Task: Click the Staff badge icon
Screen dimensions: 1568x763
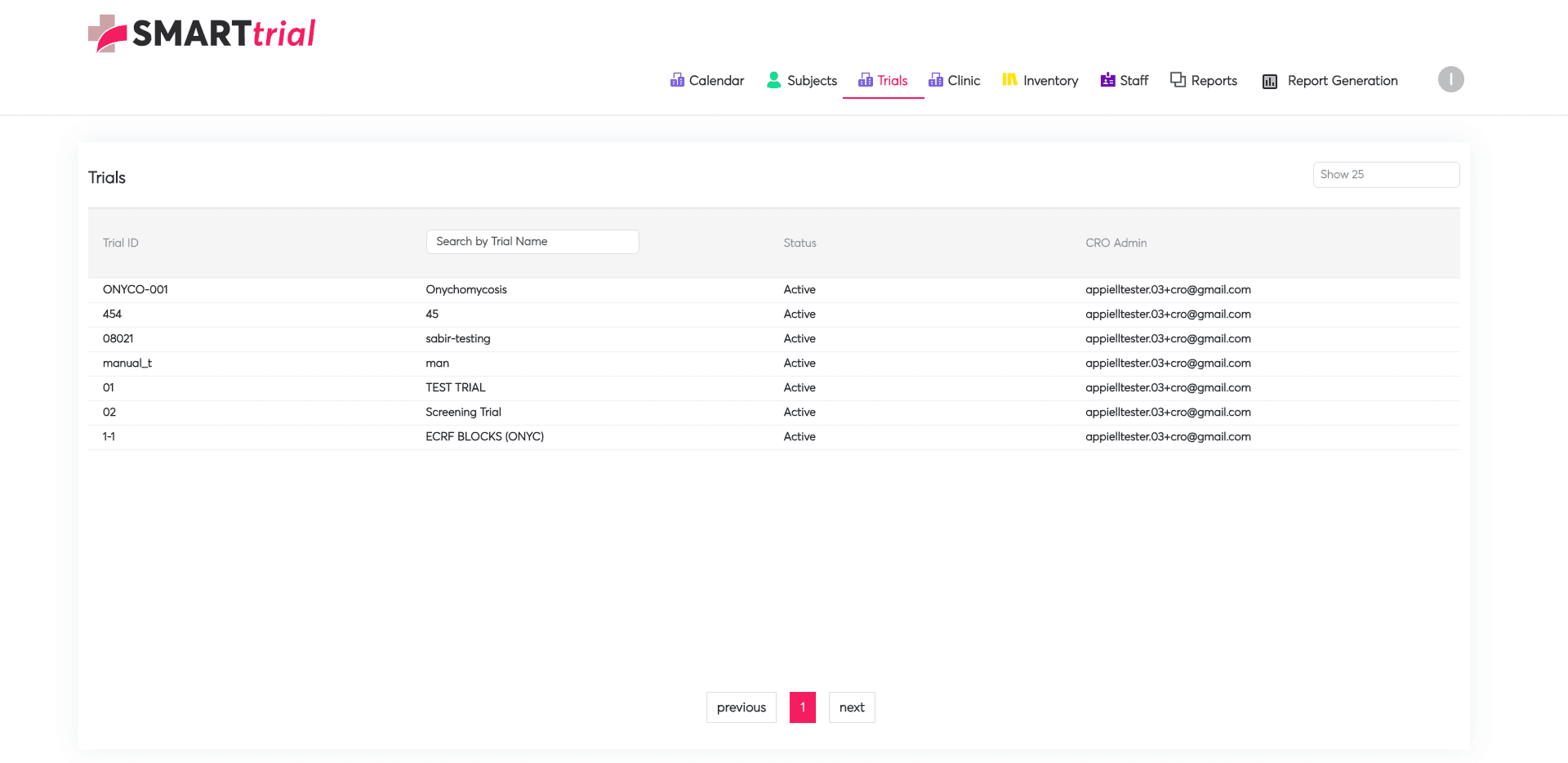Action: click(x=1107, y=80)
